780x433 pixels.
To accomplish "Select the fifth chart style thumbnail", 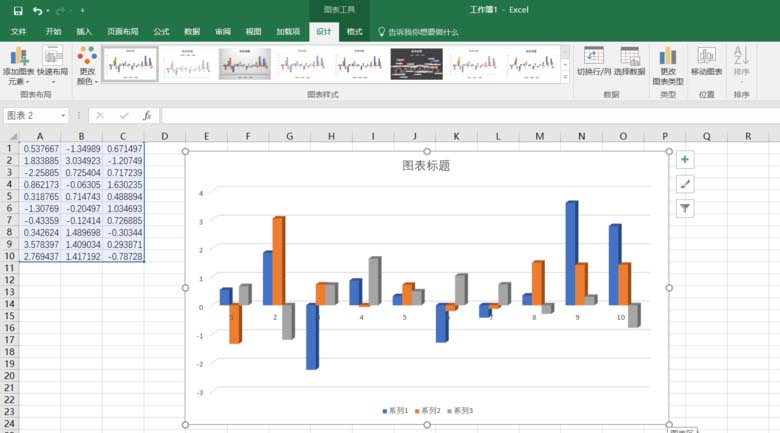I will [x=359, y=64].
